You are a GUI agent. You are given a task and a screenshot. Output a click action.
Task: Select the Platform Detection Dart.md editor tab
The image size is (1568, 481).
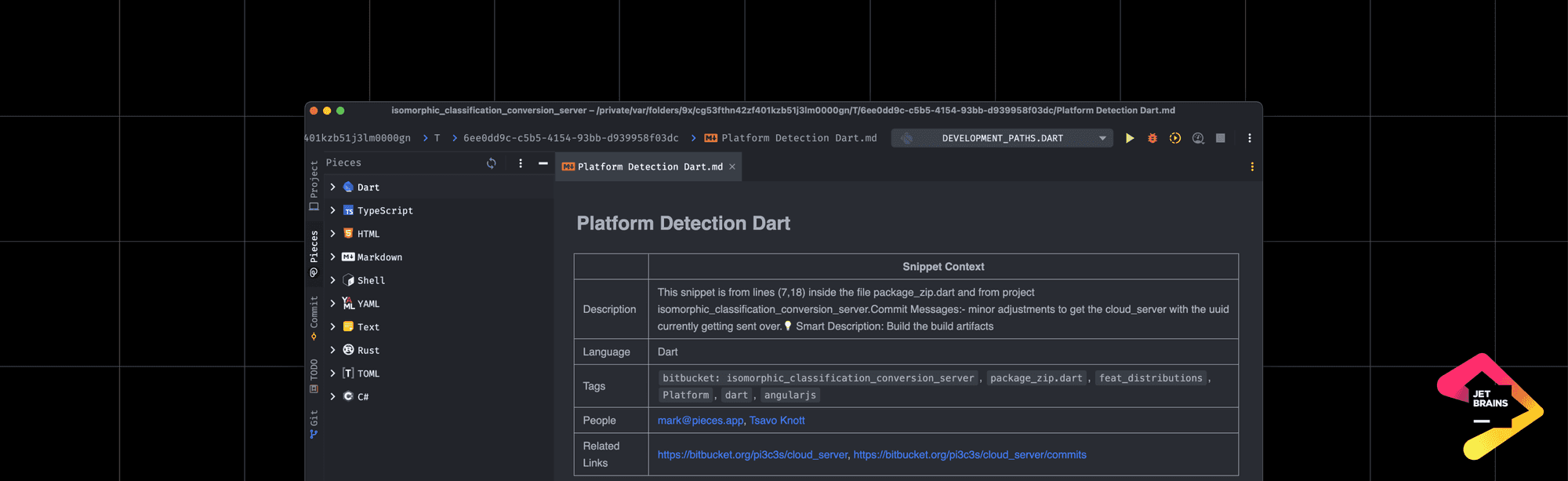(648, 166)
